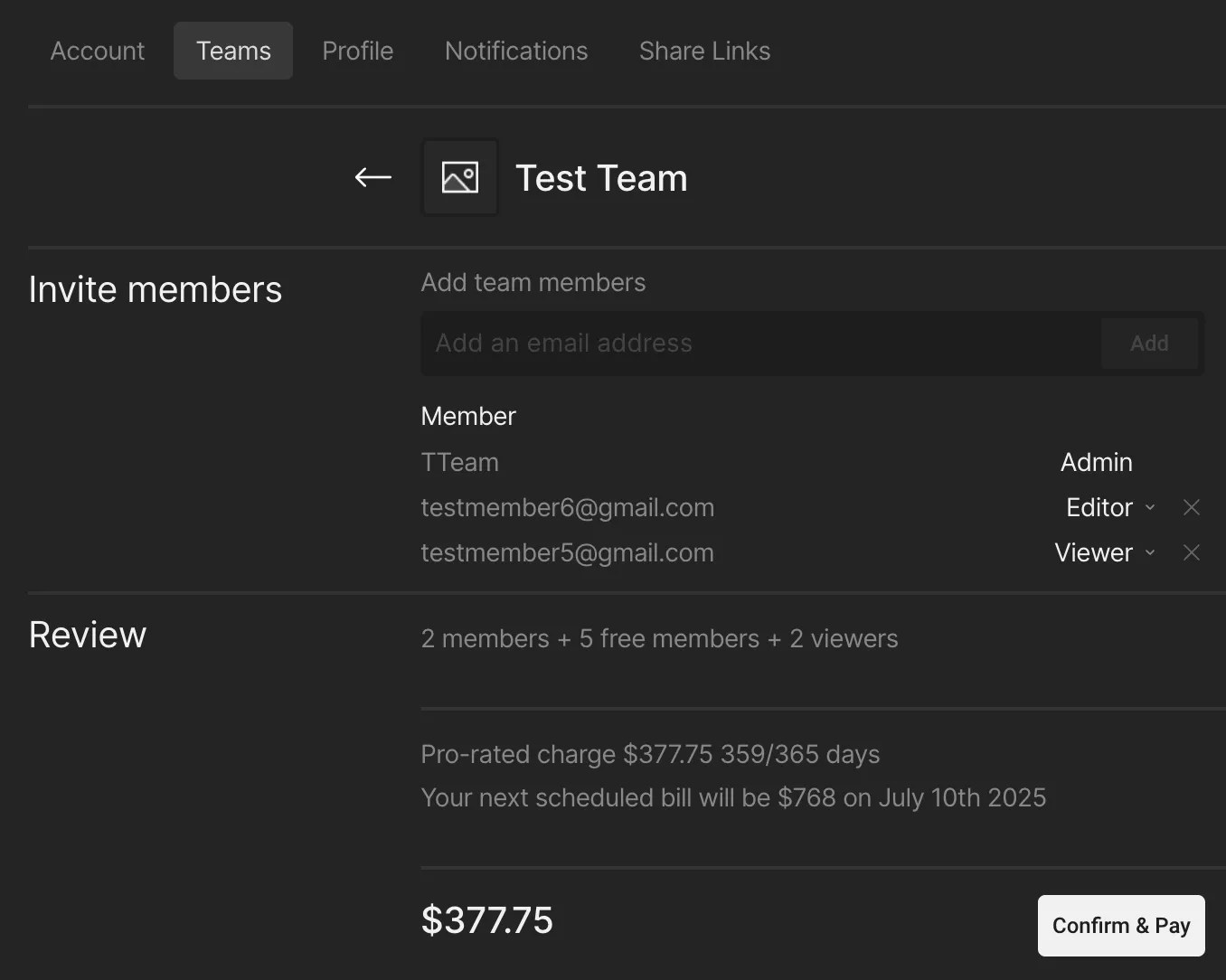Click the Admin role label
Viewport: 1226px width, 980px height.
1096,462
